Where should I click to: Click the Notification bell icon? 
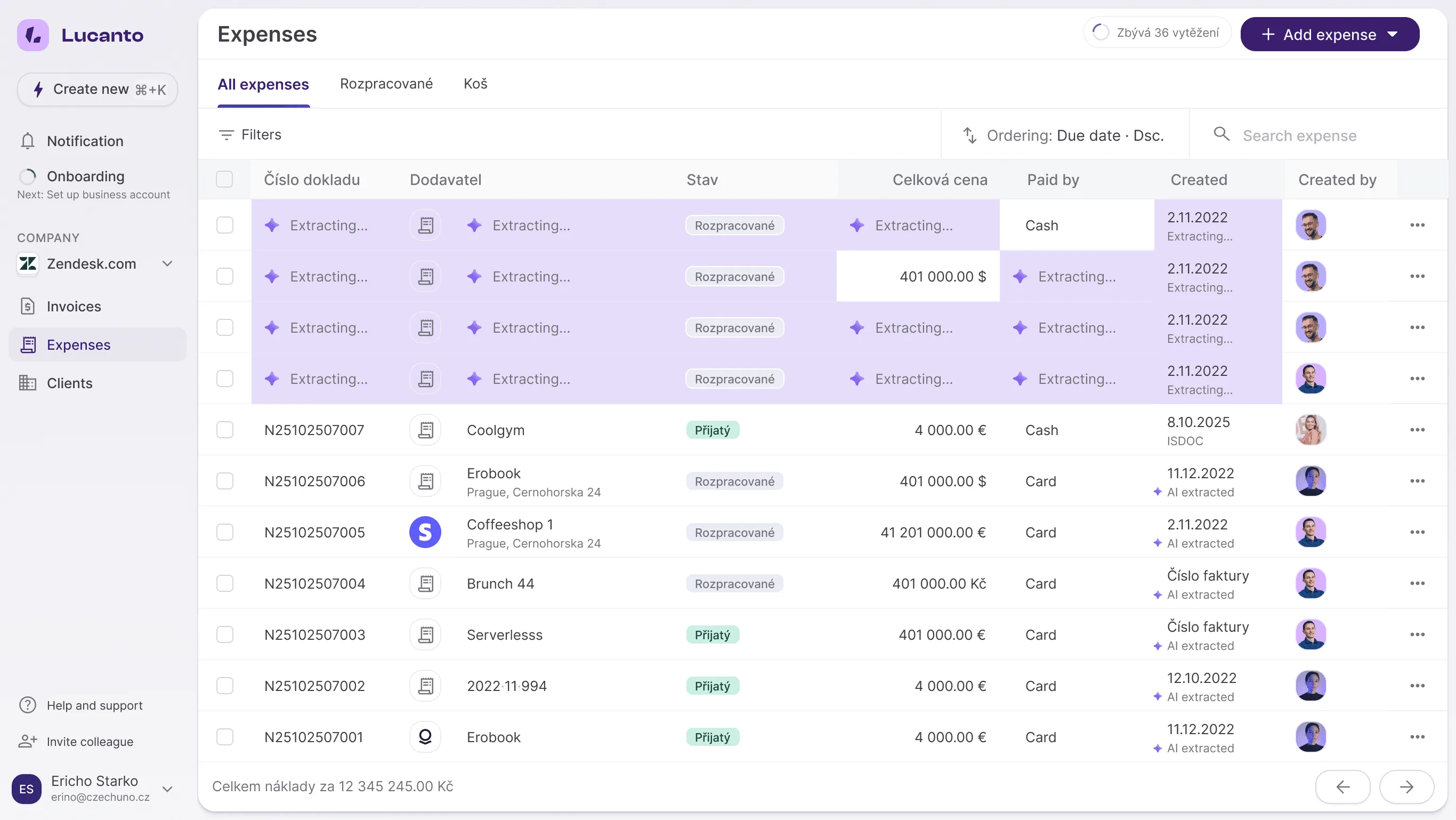tap(27, 141)
